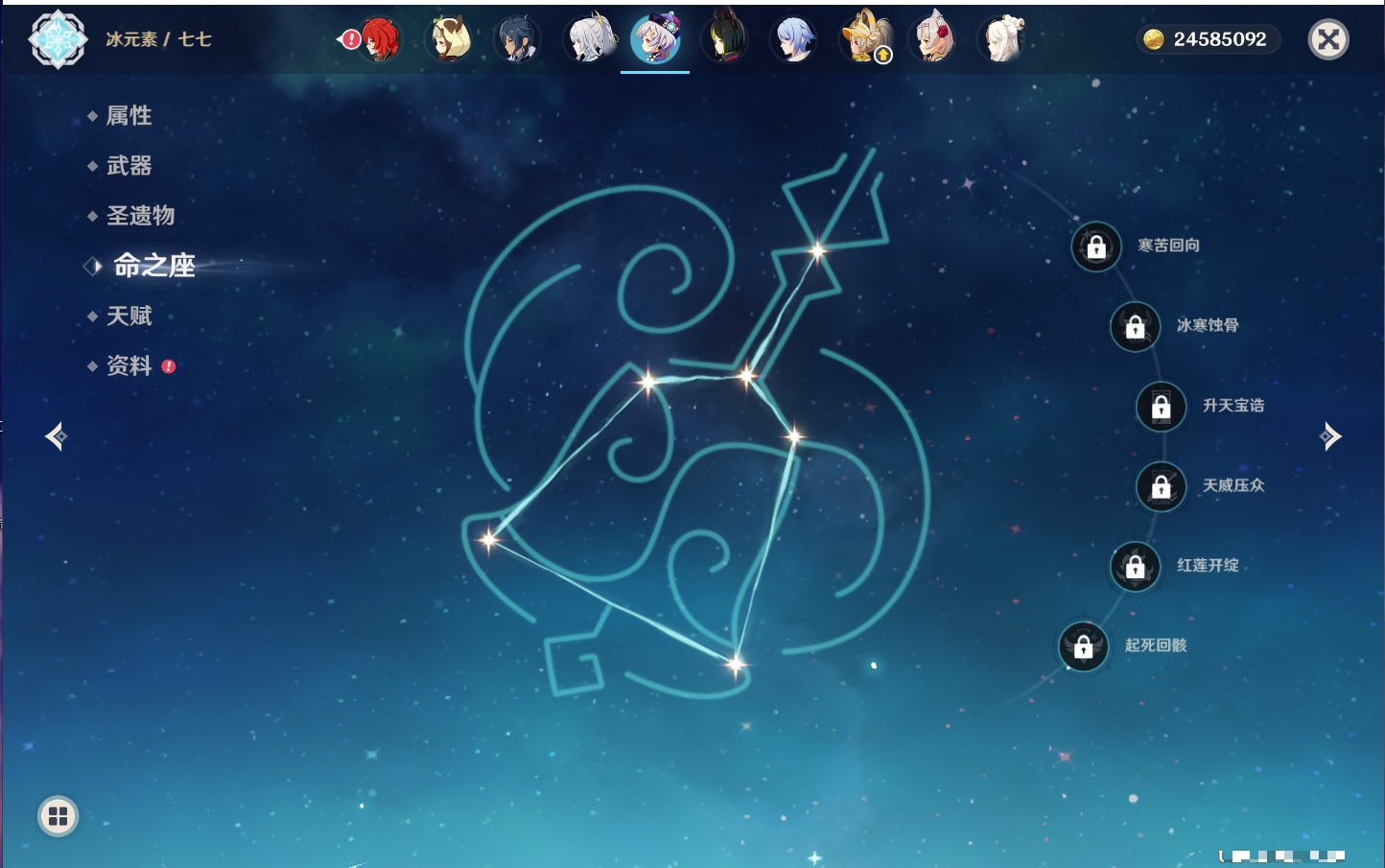Open the locked 红莲开绽 constellation node
The image size is (1385, 868).
coord(1136,566)
